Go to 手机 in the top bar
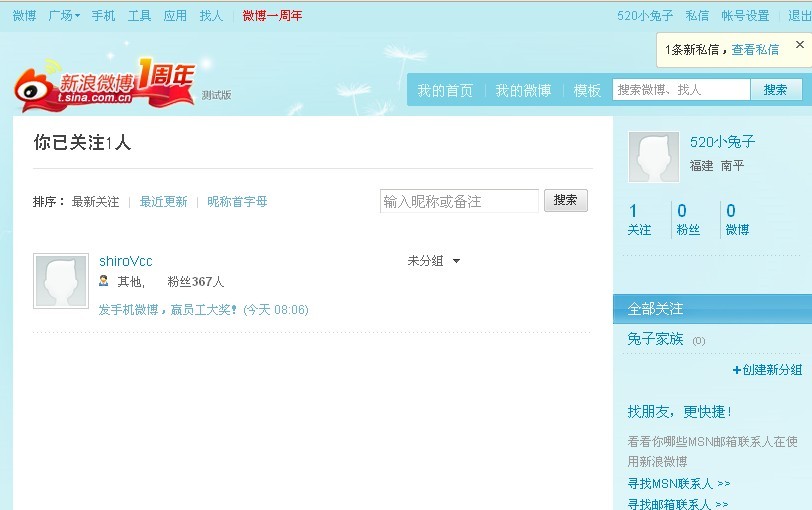Screen dimensions: 812x510 point(104,16)
